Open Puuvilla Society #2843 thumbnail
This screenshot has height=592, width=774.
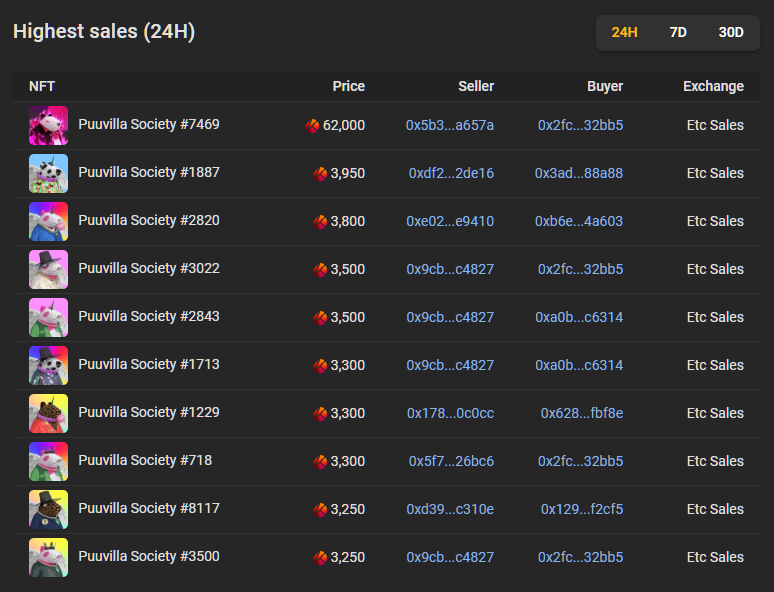pyautogui.click(x=48, y=317)
